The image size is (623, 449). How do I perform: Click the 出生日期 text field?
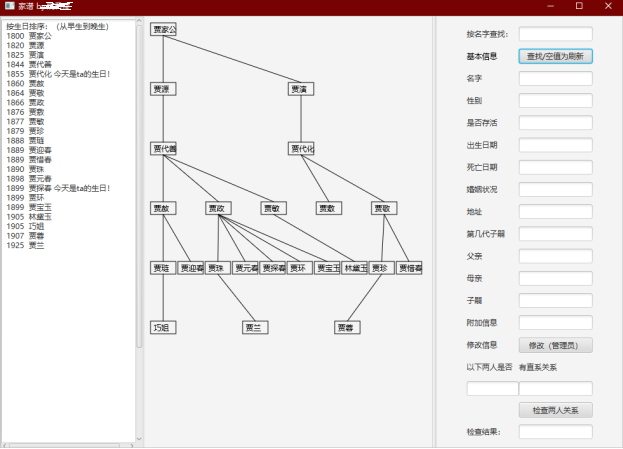click(555, 145)
